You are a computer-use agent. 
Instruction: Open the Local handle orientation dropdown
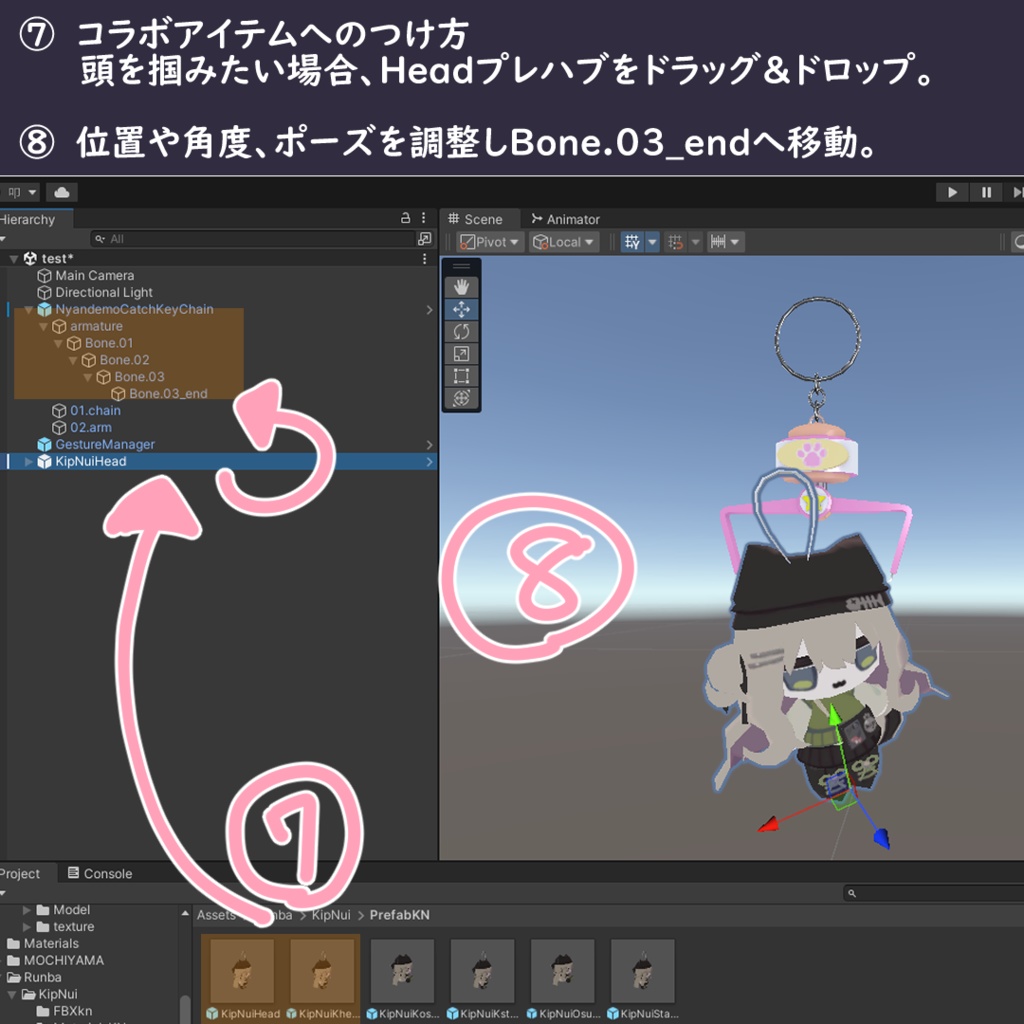(563, 241)
